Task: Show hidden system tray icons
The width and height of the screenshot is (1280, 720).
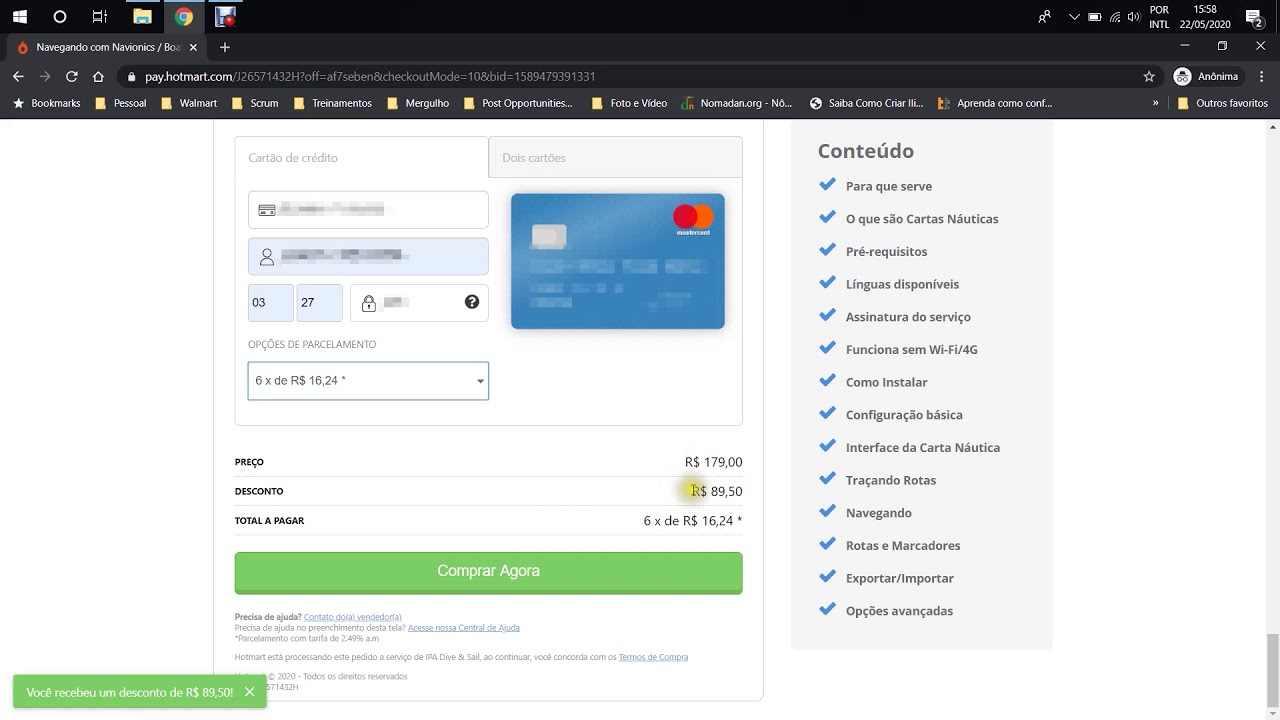Action: pyautogui.click(x=1074, y=17)
